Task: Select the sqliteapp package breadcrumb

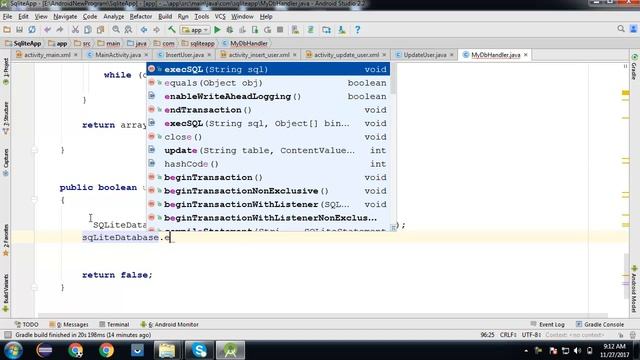Action: point(198,43)
